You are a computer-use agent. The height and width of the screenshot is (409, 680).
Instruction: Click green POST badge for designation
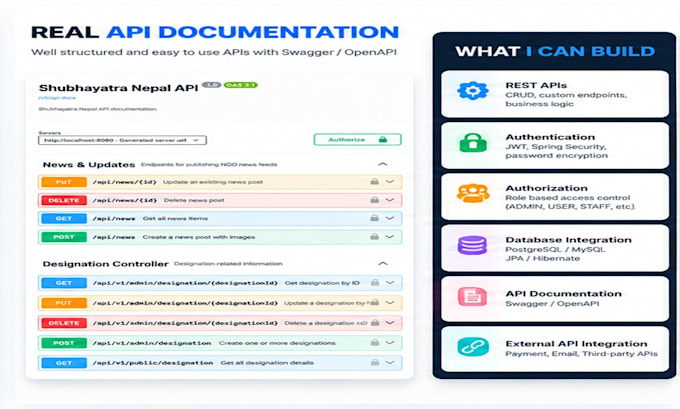[64, 343]
